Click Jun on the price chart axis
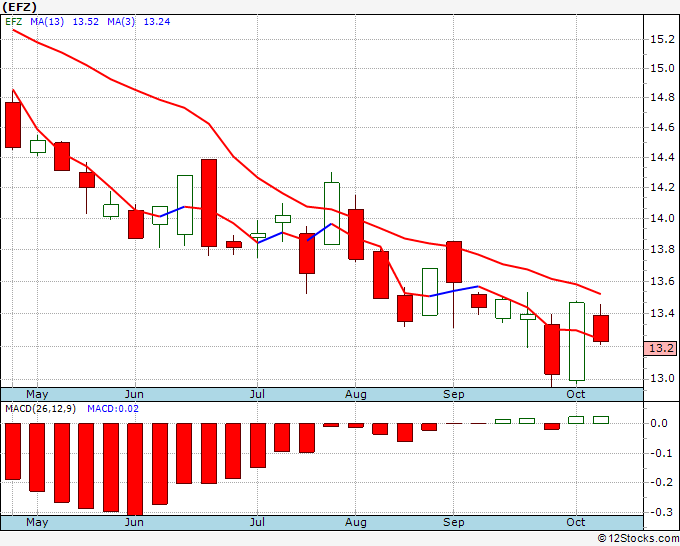This screenshot has height=546, width=680. [x=134, y=394]
